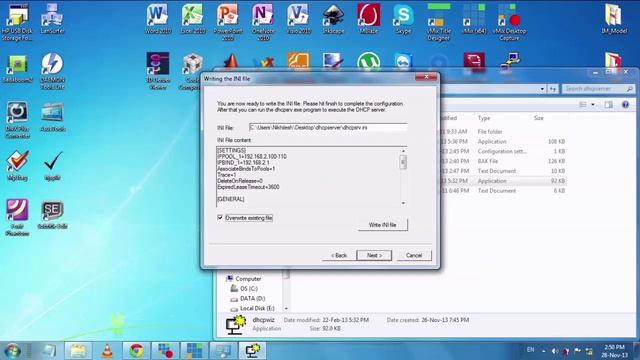Open the IM_Model folder on the desktop
640x360 pixels.
click(613, 19)
